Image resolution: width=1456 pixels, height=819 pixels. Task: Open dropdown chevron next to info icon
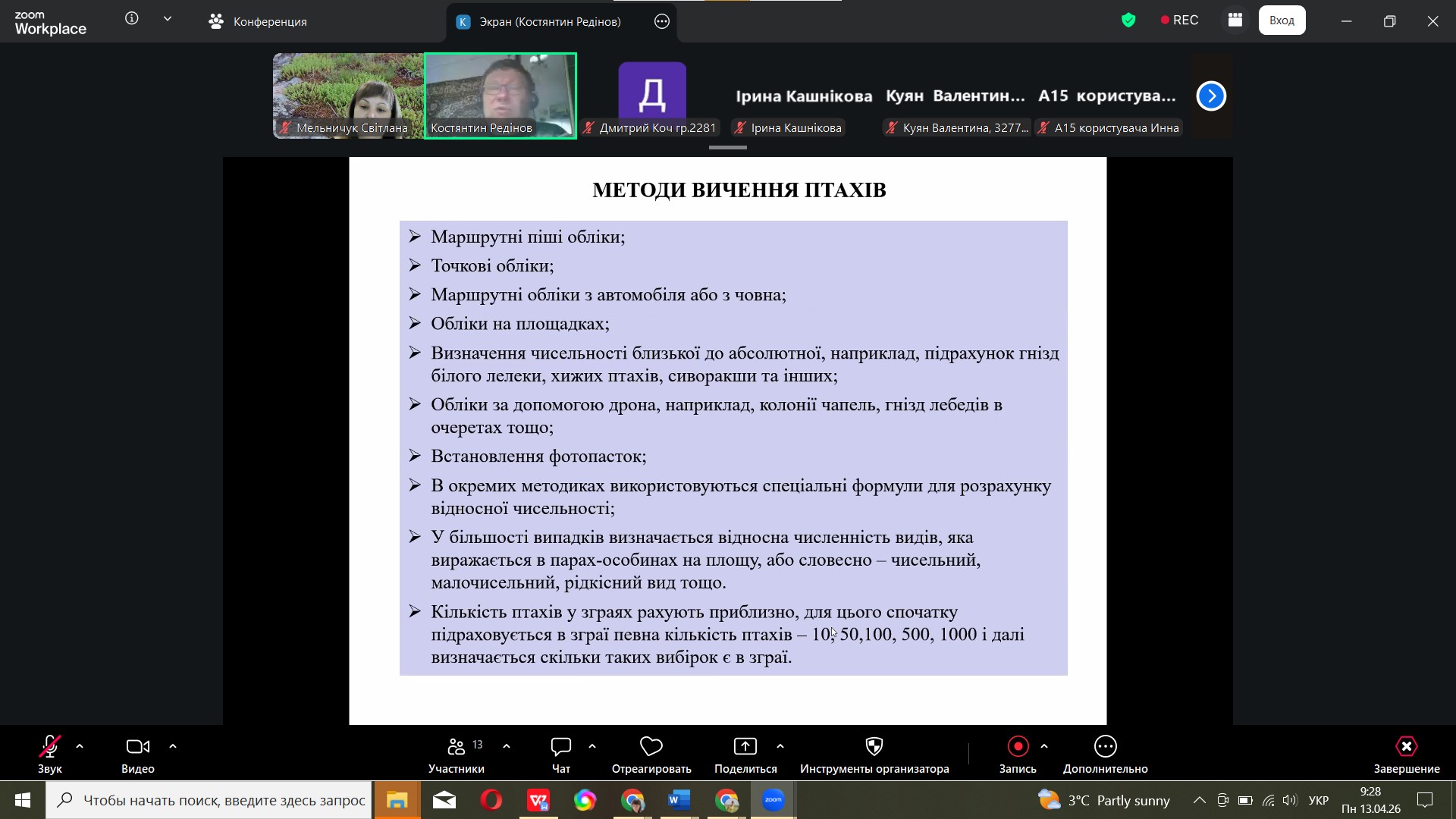click(168, 19)
